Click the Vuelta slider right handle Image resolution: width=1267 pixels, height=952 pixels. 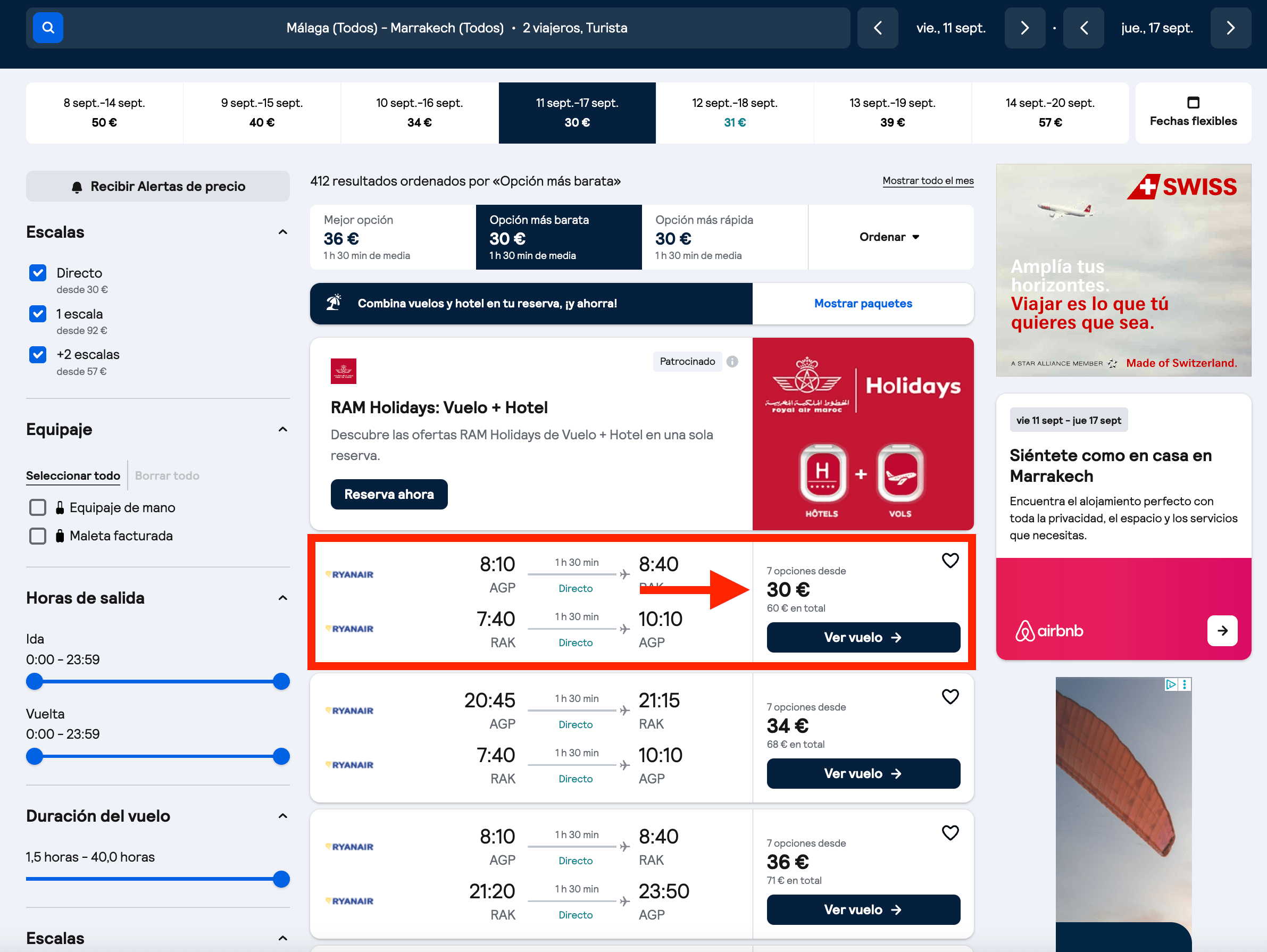pyautogui.click(x=281, y=757)
